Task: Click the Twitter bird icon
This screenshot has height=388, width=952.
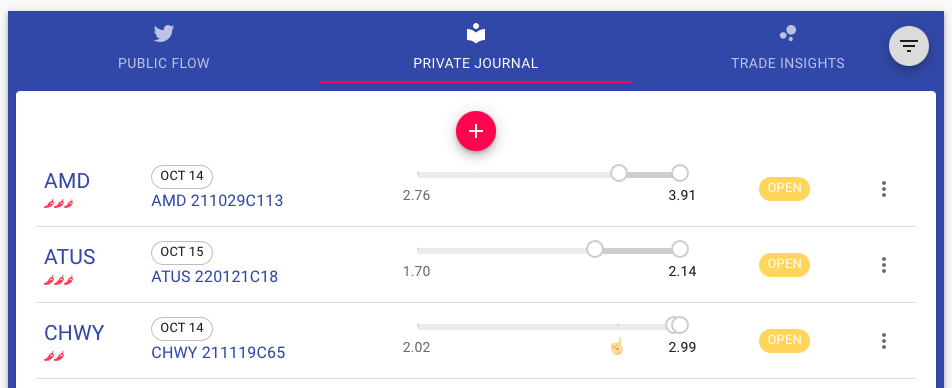Action: point(164,33)
